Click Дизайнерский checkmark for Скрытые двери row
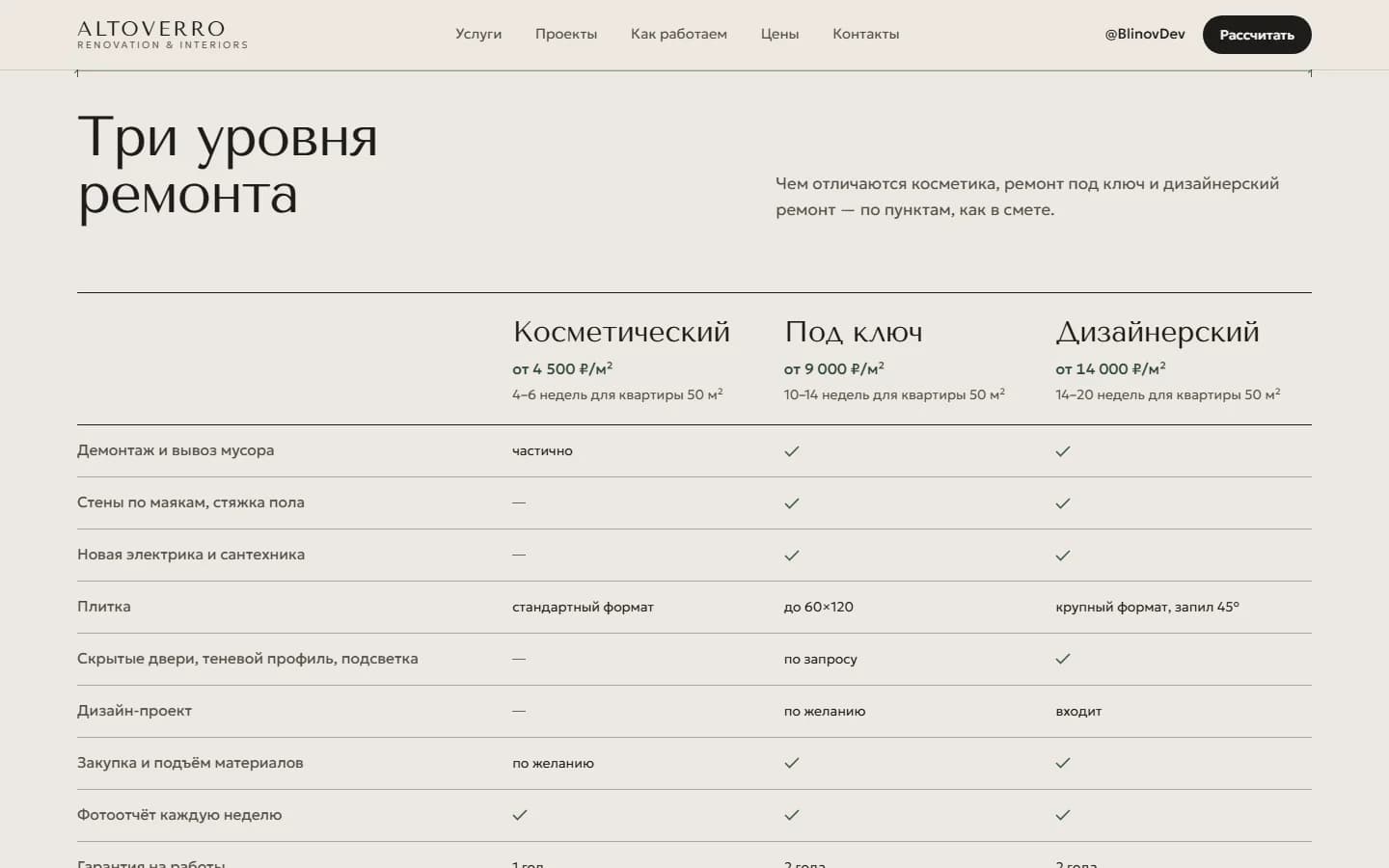 1063,659
